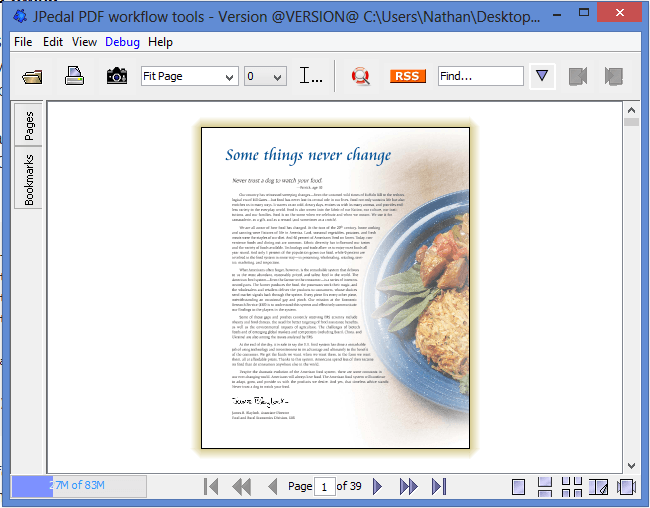Expand search options triangle button
The height and width of the screenshot is (508, 650).
(541, 76)
